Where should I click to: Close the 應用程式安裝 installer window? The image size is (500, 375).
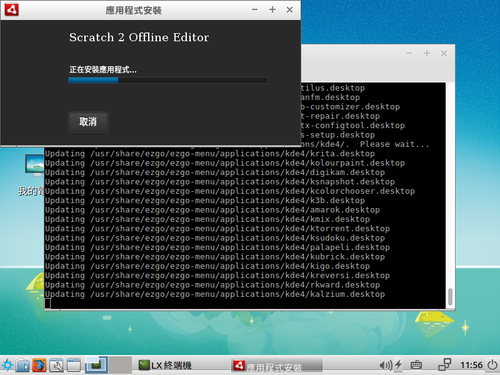pyautogui.click(x=290, y=10)
